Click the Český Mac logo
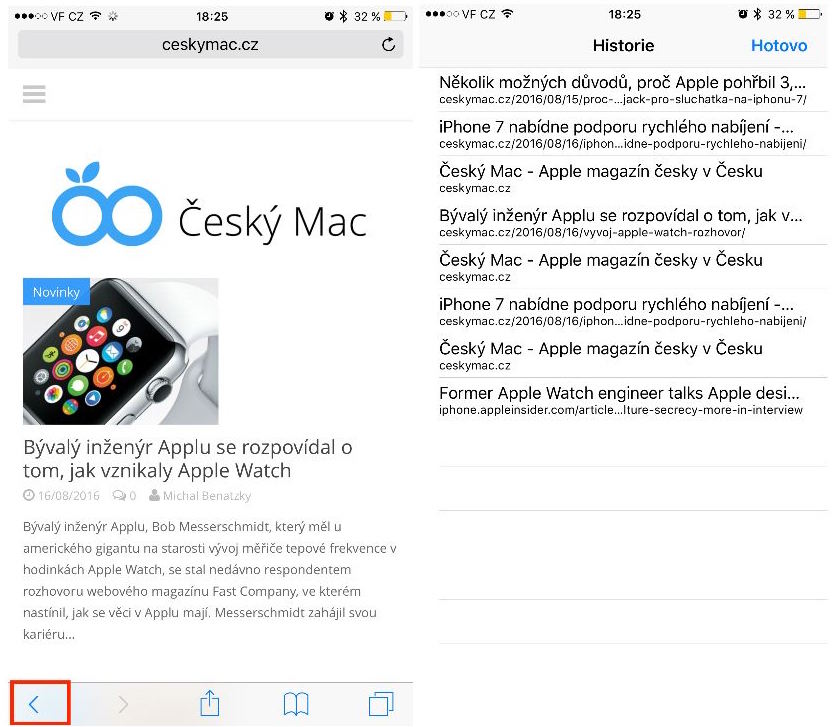 tap(209, 205)
